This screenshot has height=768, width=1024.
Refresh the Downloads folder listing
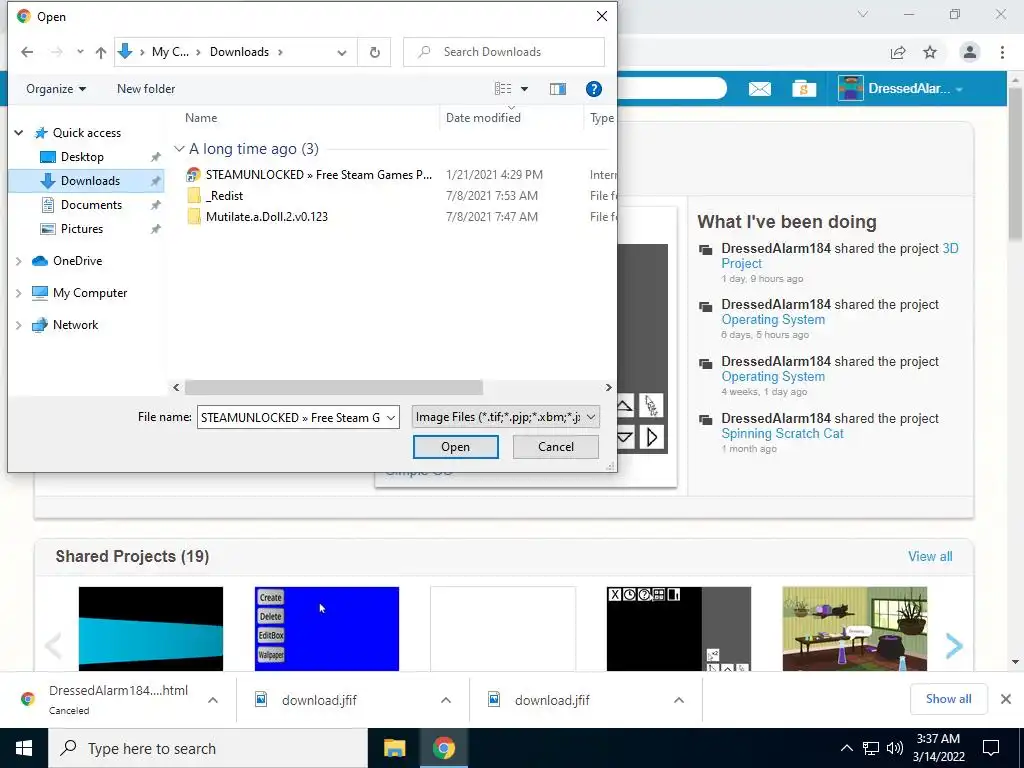374,52
